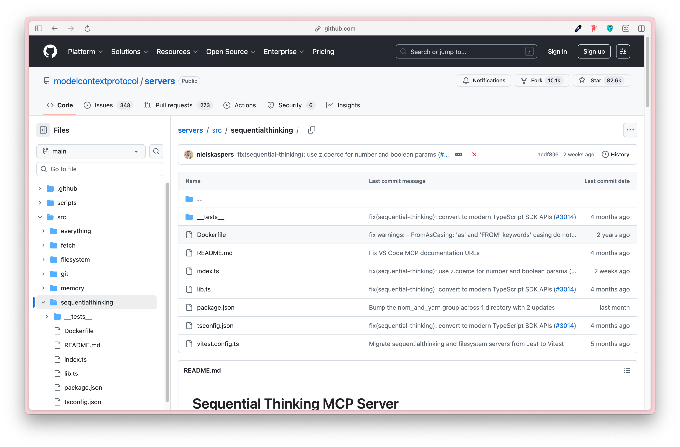Open the green shield extension icon

click(610, 29)
